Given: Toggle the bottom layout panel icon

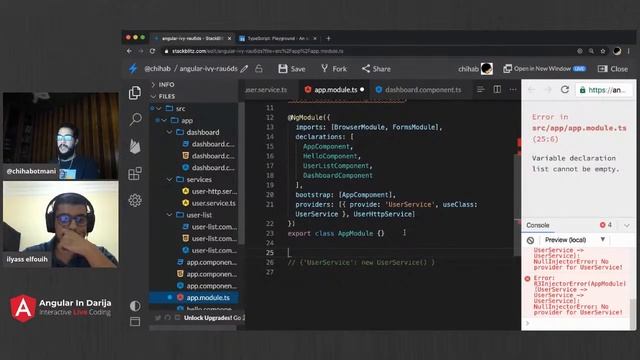Looking at the screenshot, I should (x=135, y=322).
